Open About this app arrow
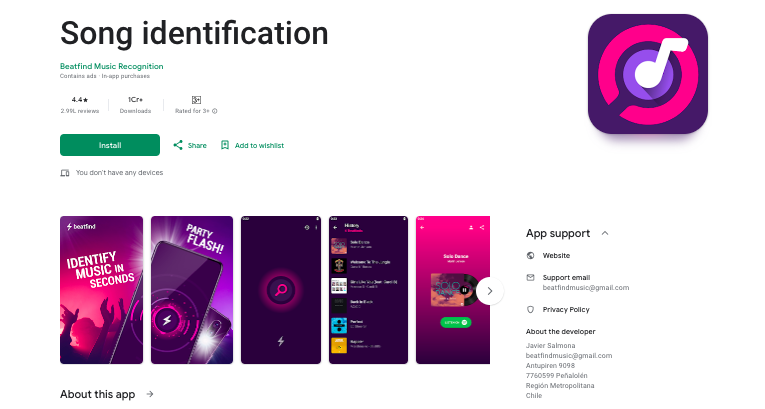The width and height of the screenshot is (765, 409). [x=150, y=394]
